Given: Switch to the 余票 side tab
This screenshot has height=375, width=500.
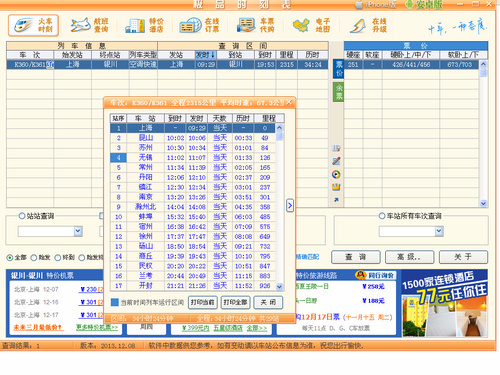Looking at the screenshot, I should click(x=339, y=92).
